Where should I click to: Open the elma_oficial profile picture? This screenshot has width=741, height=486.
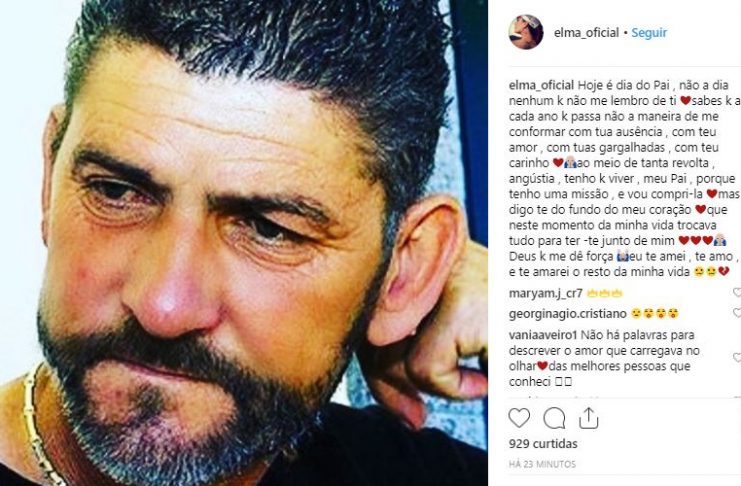pyautogui.click(x=526, y=32)
